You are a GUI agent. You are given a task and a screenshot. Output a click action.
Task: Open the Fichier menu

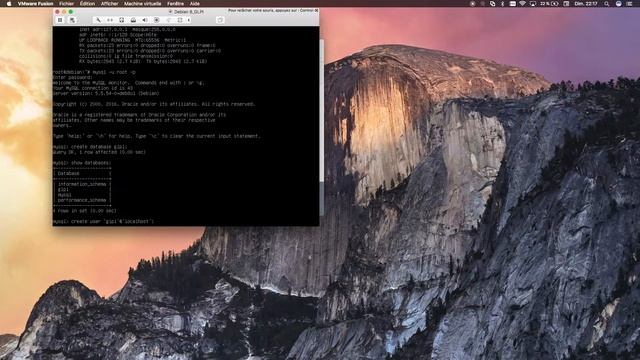pyautogui.click(x=67, y=4)
